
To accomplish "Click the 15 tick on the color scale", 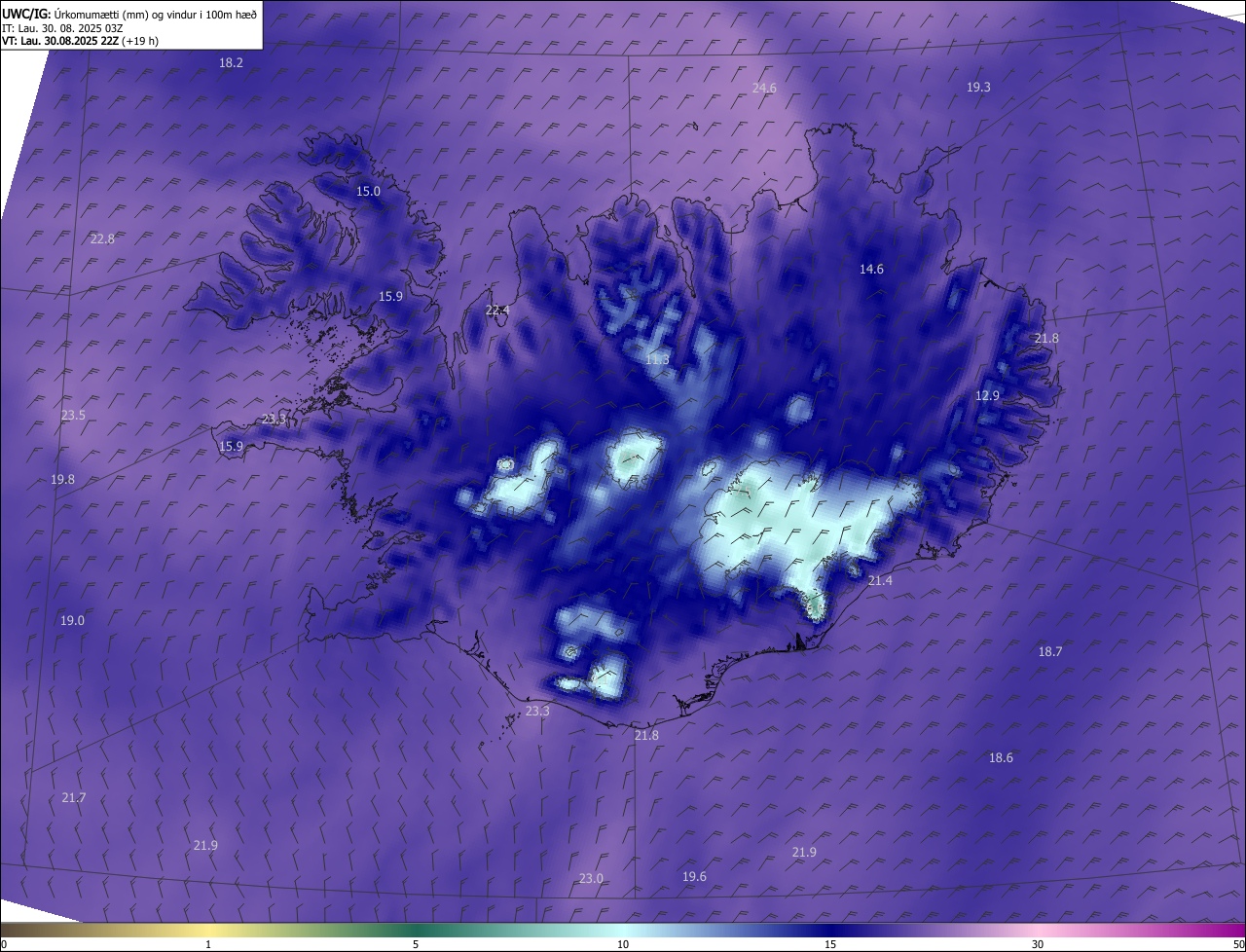I will (830, 944).
